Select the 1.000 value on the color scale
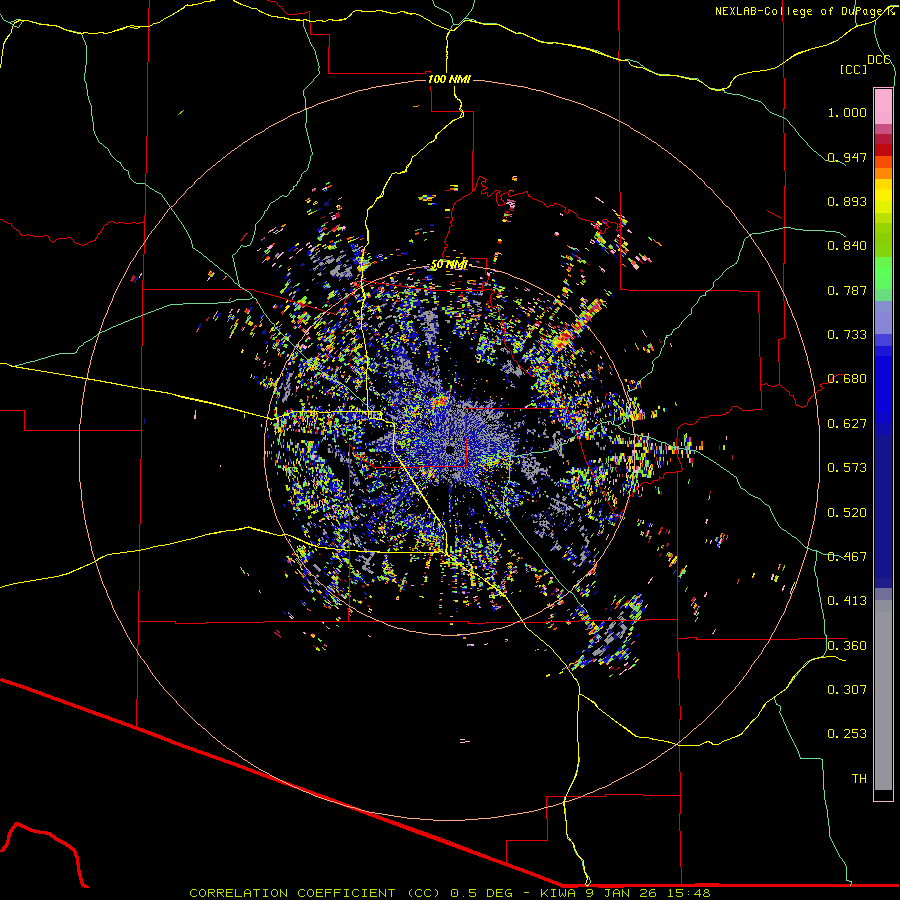Screen dimensions: 900x900 coord(847,112)
